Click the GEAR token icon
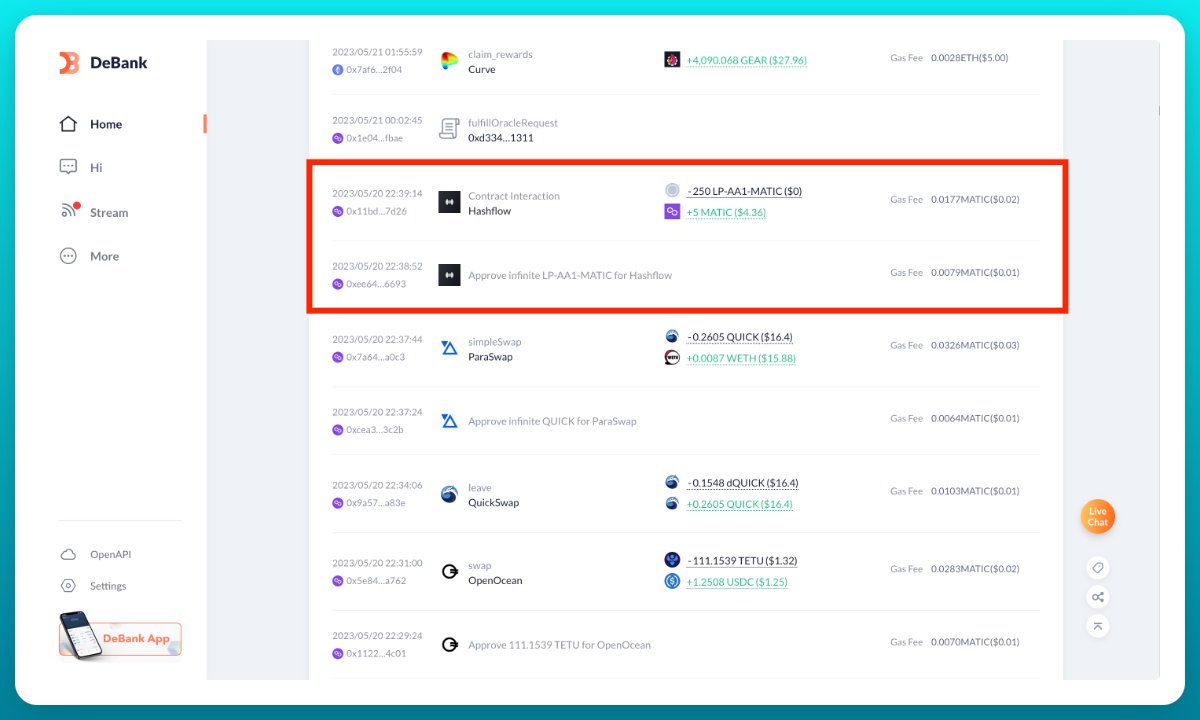This screenshot has height=720, width=1200. (x=672, y=59)
